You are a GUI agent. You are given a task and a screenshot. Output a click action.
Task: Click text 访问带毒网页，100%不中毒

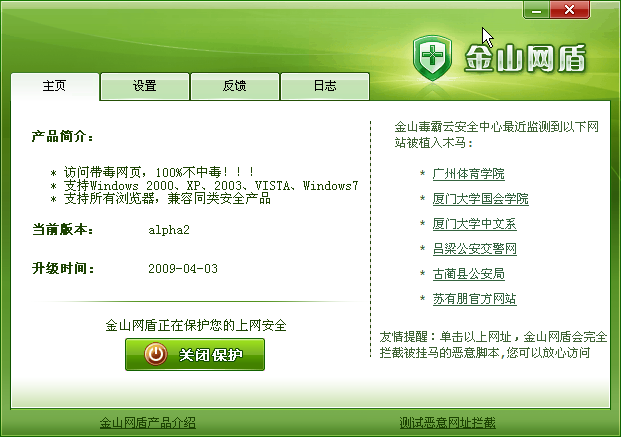[158, 172]
